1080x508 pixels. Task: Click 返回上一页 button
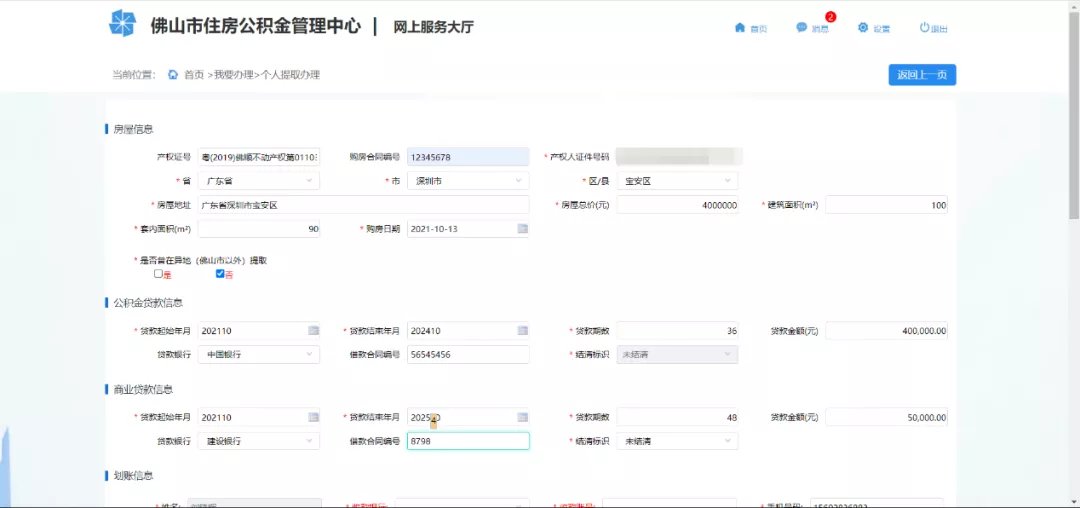pyautogui.click(x=922, y=75)
